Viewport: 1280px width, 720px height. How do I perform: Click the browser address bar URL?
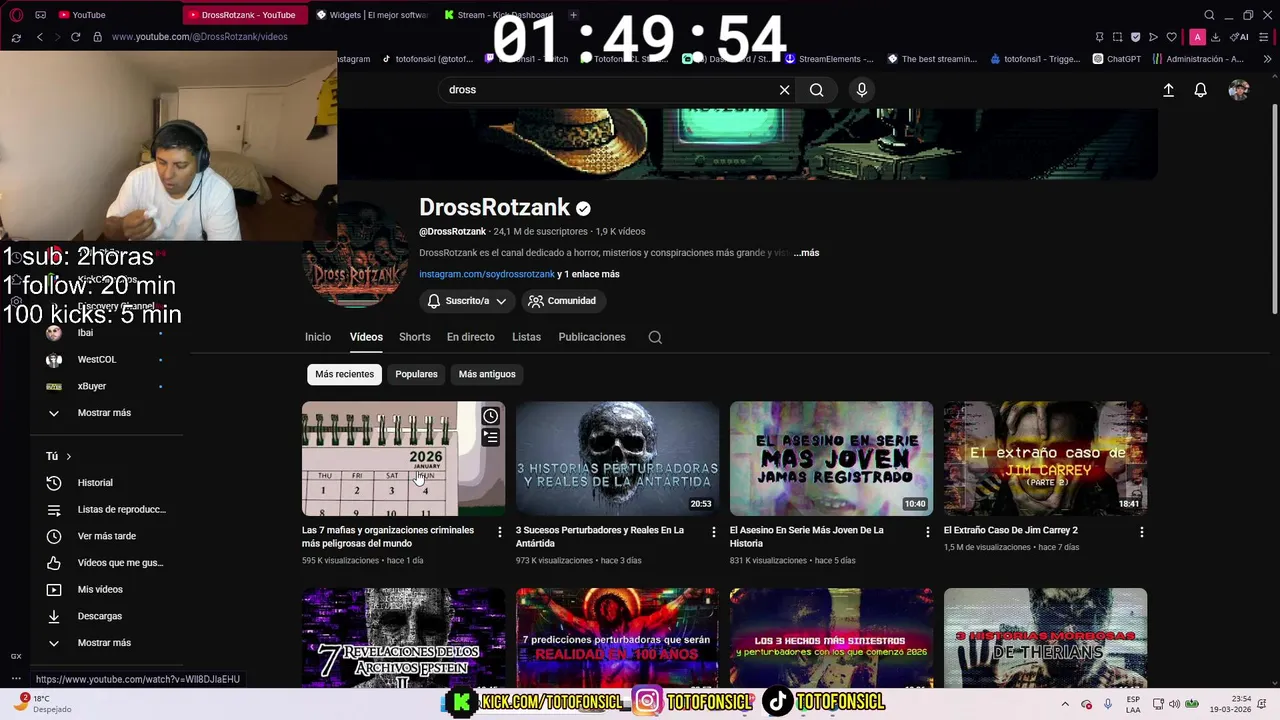tap(200, 37)
